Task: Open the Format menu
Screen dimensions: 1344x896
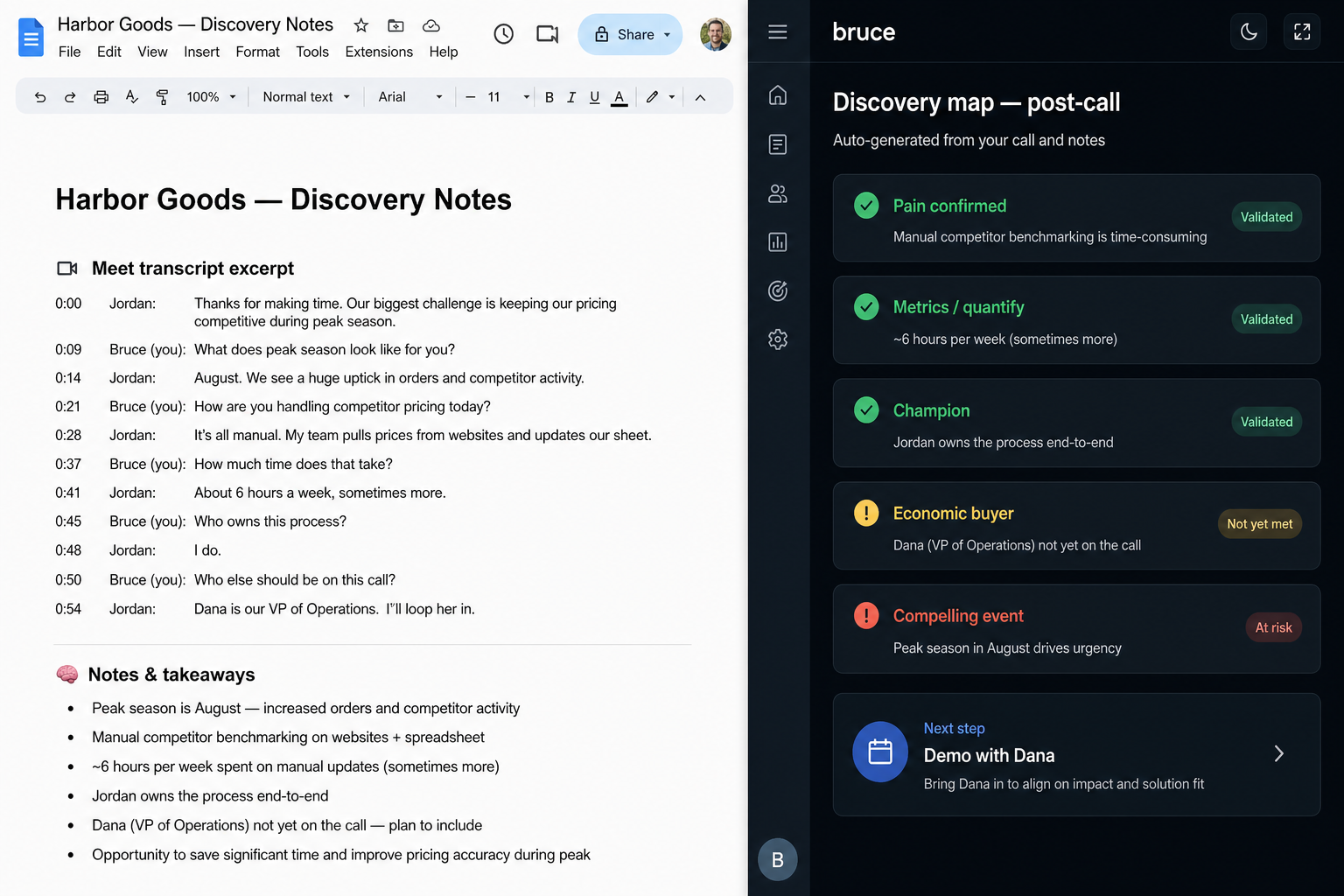Action: pos(257,52)
